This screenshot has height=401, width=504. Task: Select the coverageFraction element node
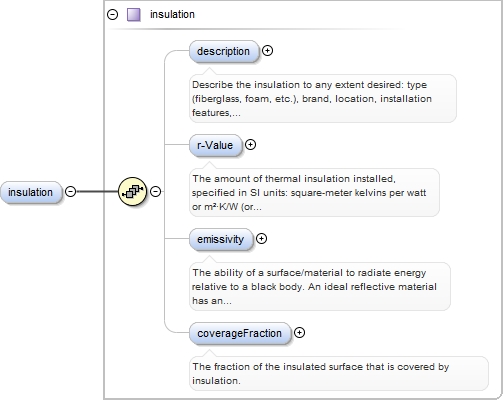point(240,333)
